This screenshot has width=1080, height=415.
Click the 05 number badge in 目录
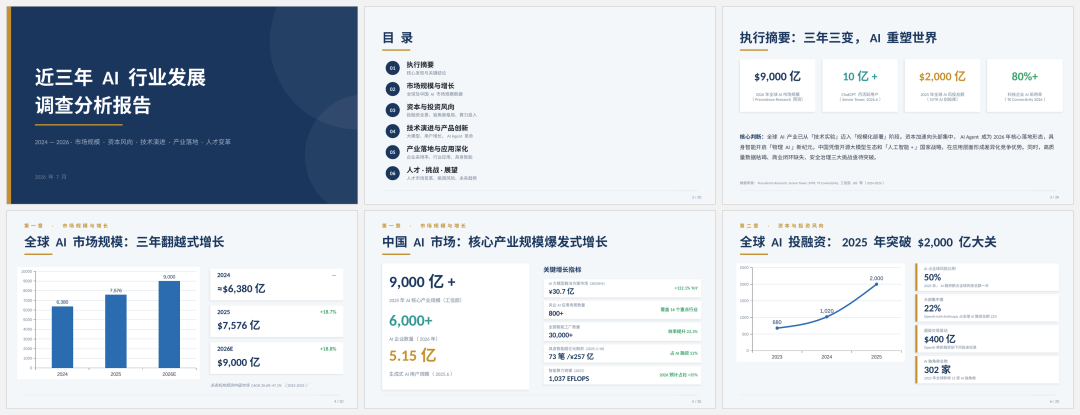pyautogui.click(x=393, y=152)
